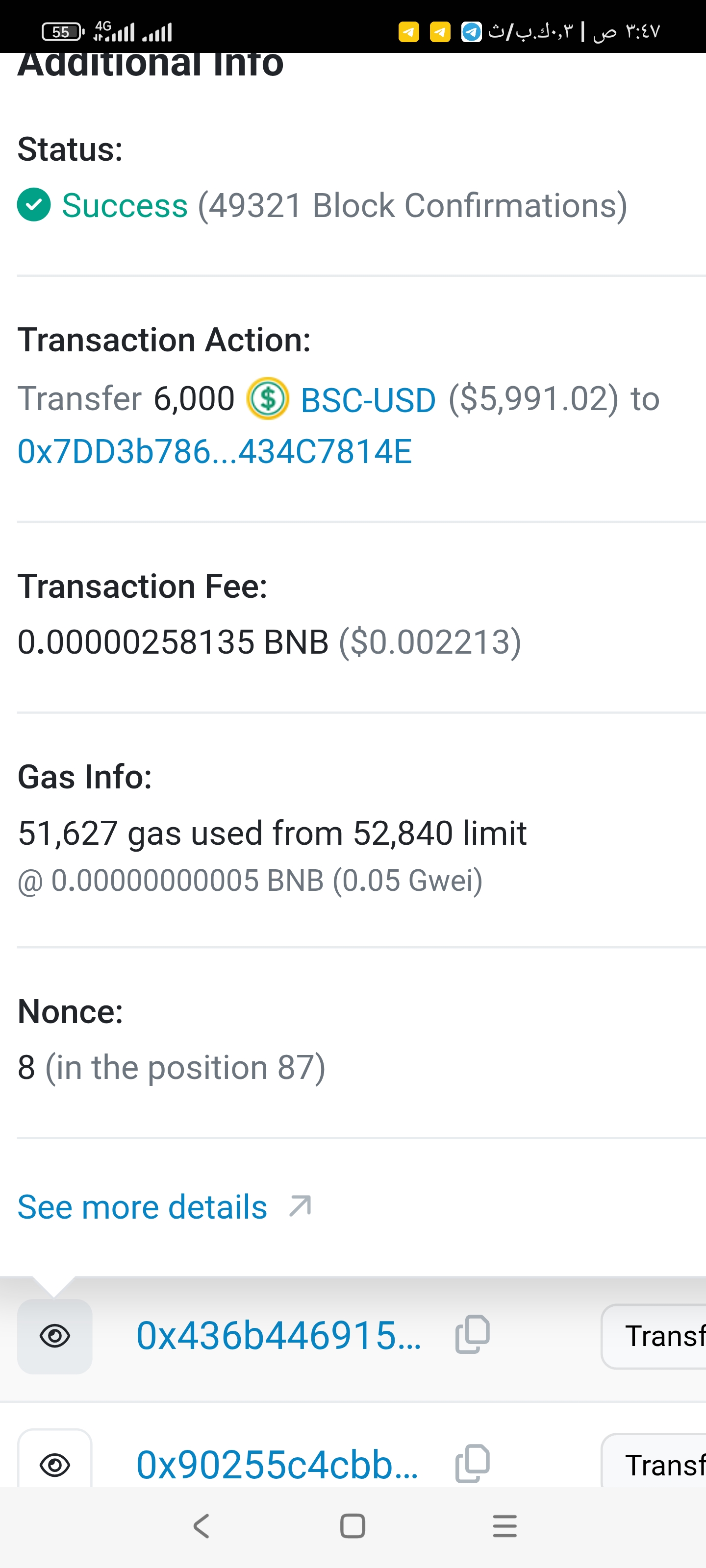Tap the 0.00000258135 BNB transaction fee value

[173, 641]
